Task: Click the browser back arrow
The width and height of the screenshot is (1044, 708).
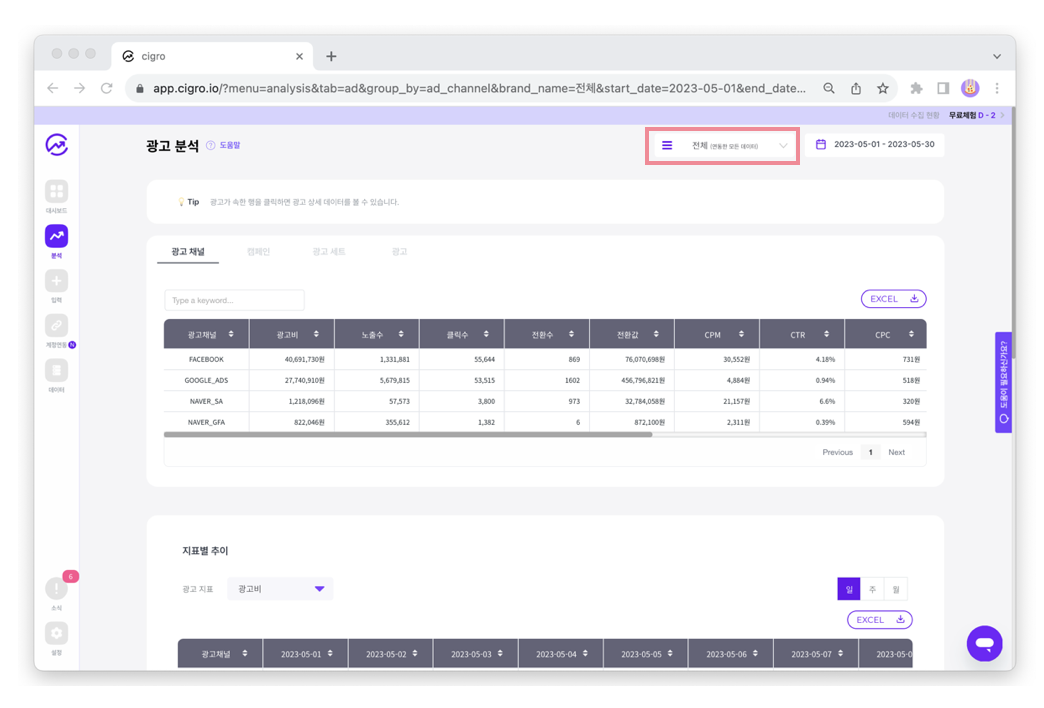Action: click(53, 88)
